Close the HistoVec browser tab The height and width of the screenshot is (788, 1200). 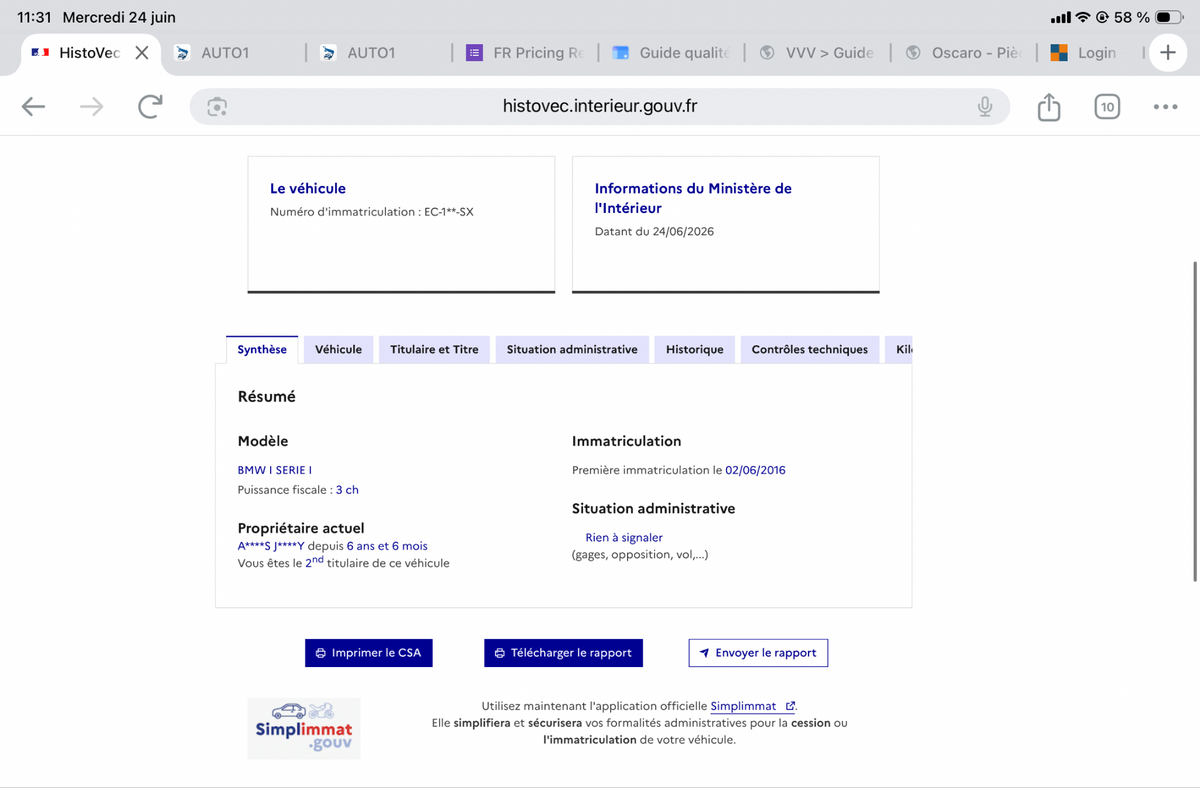tap(142, 53)
